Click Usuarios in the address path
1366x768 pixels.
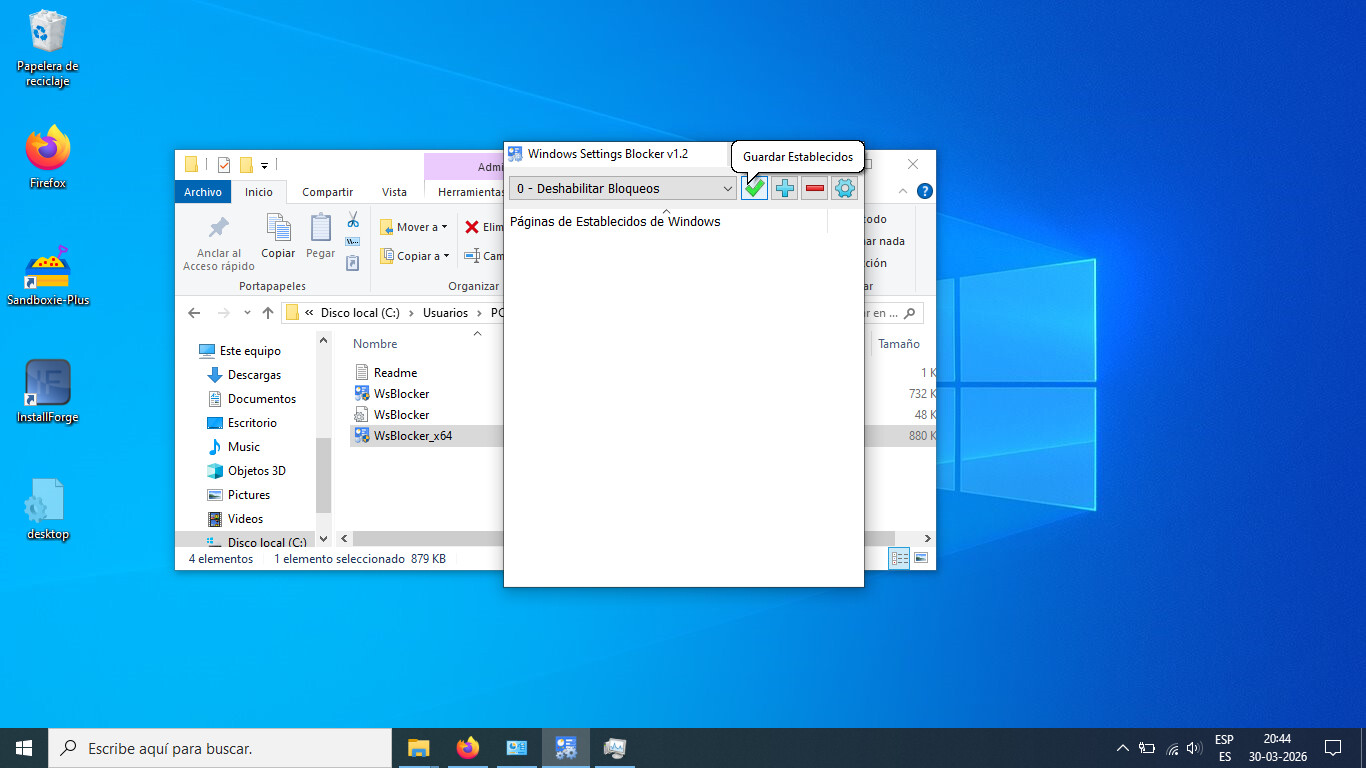tap(445, 313)
